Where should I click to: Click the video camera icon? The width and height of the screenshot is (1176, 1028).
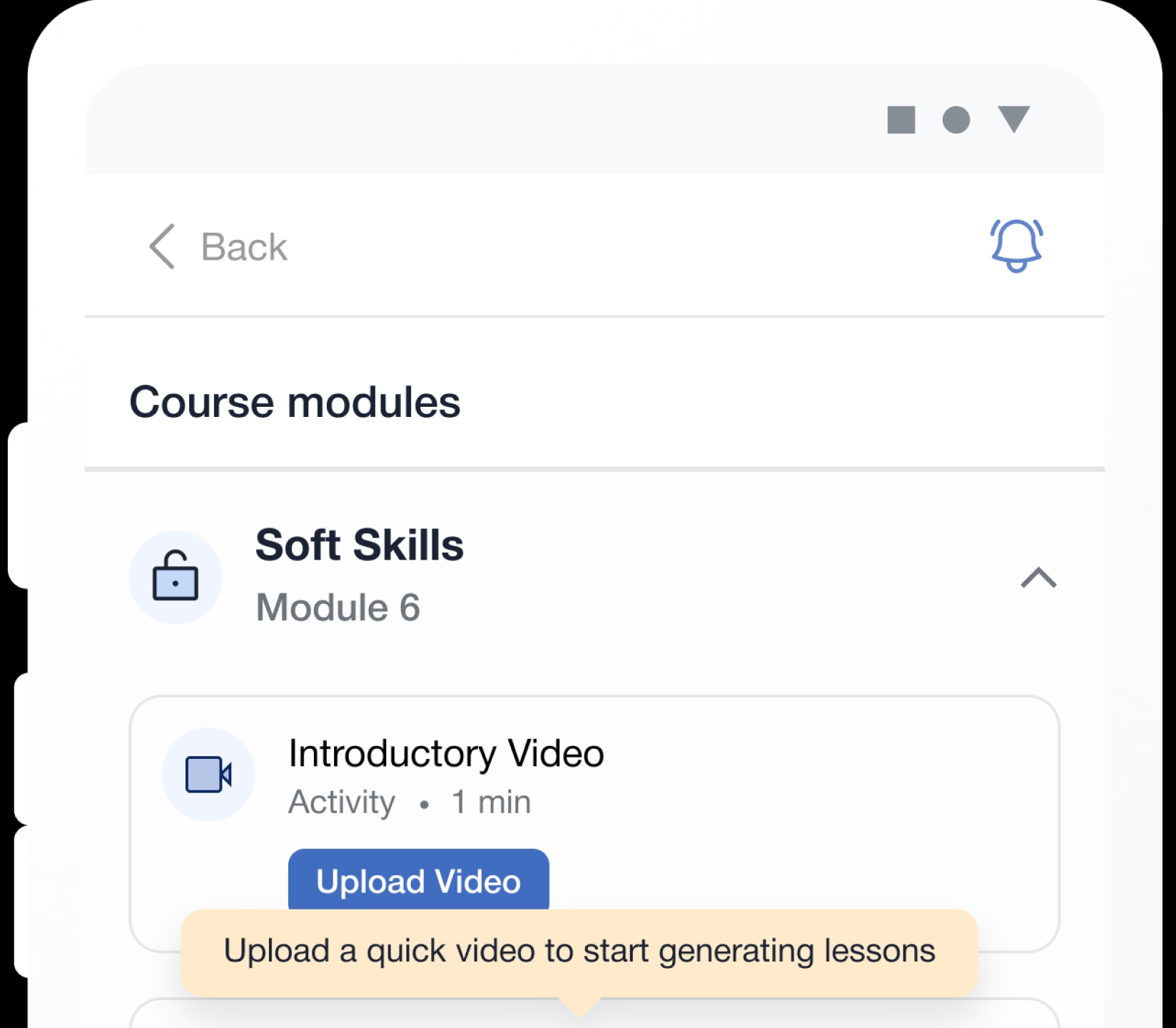[208, 775]
